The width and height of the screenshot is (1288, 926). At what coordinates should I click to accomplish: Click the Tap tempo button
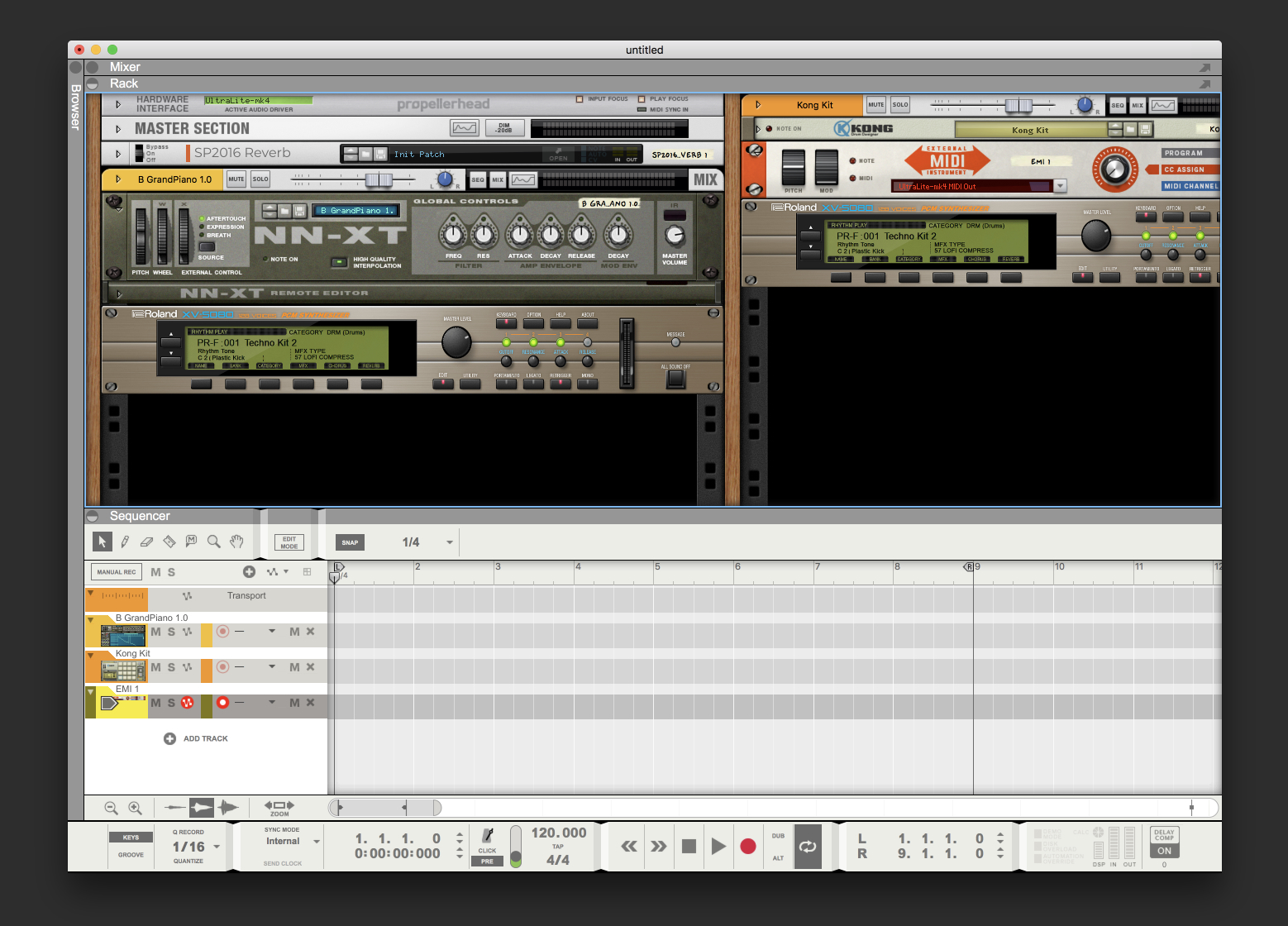point(558,847)
